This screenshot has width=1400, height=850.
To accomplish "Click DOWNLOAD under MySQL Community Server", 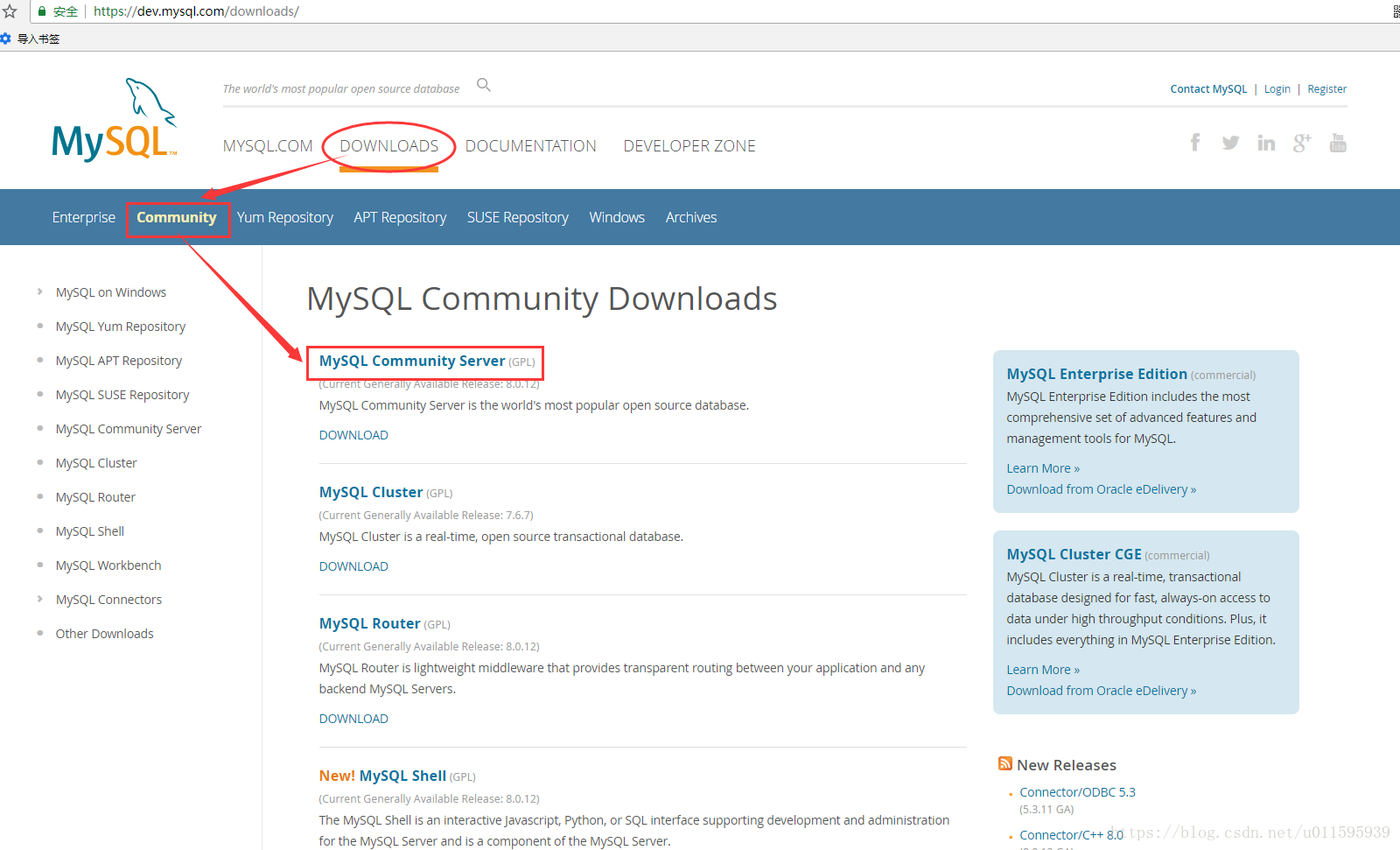I will (x=353, y=435).
